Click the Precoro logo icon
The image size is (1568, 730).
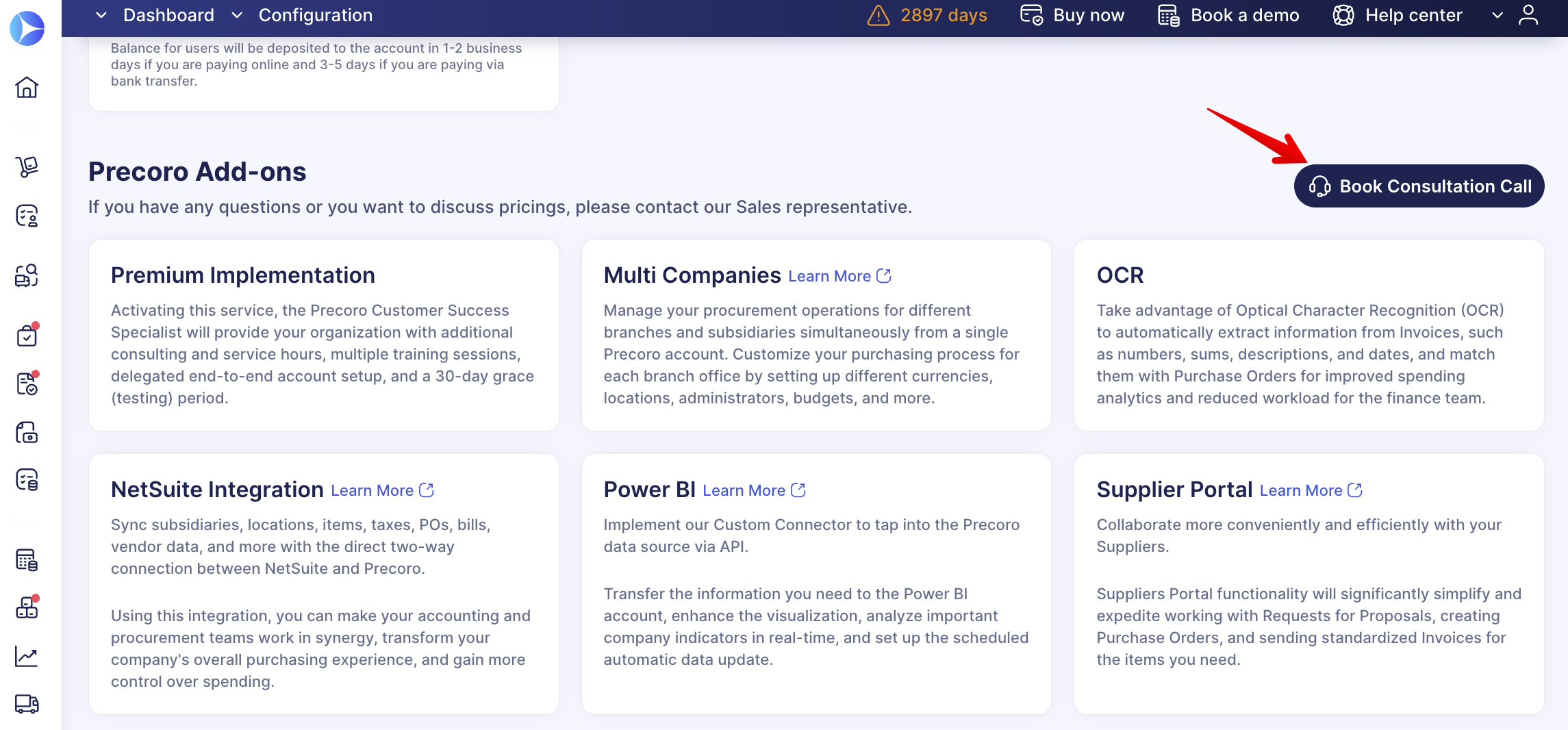tap(27, 28)
